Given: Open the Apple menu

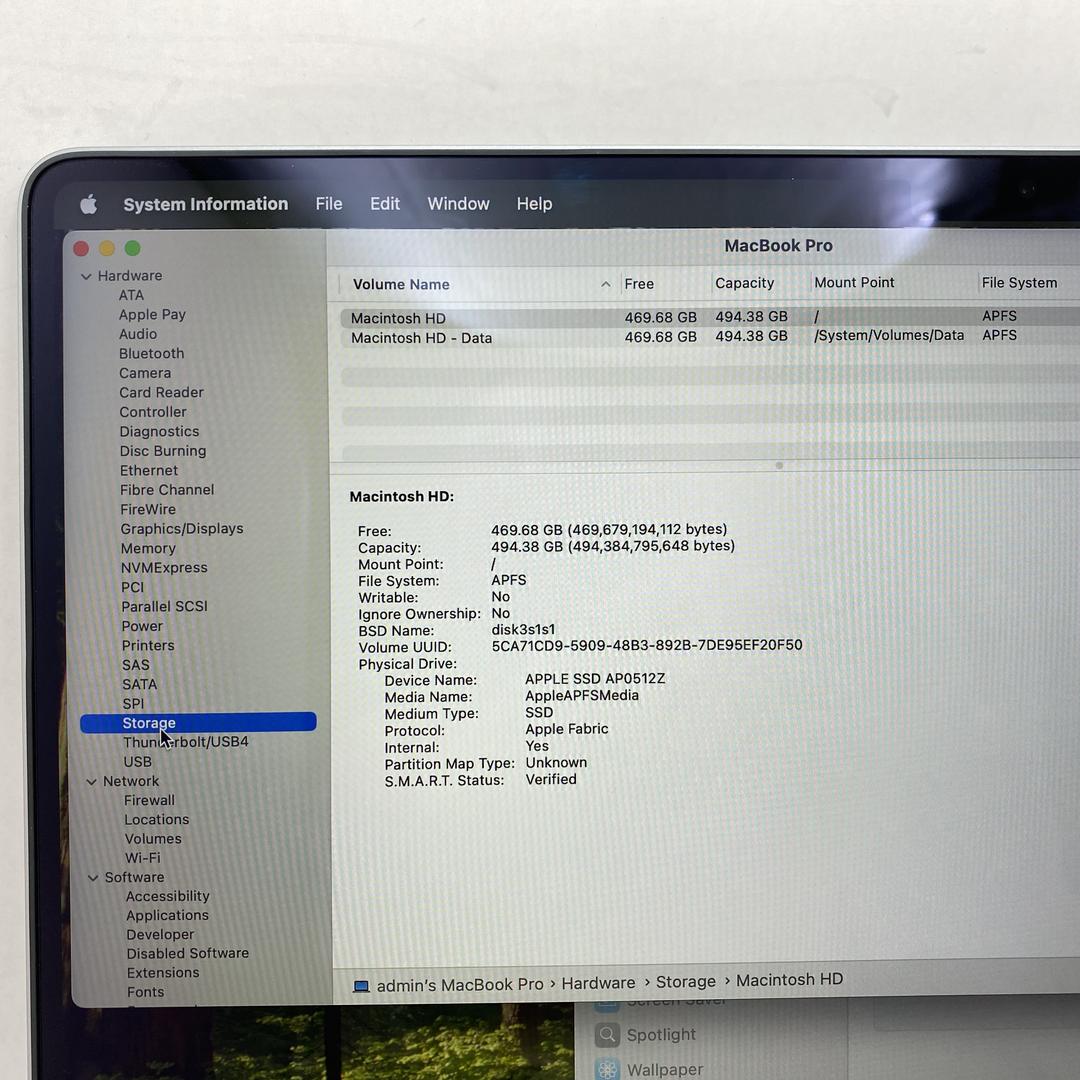Looking at the screenshot, I should [88, 204].
